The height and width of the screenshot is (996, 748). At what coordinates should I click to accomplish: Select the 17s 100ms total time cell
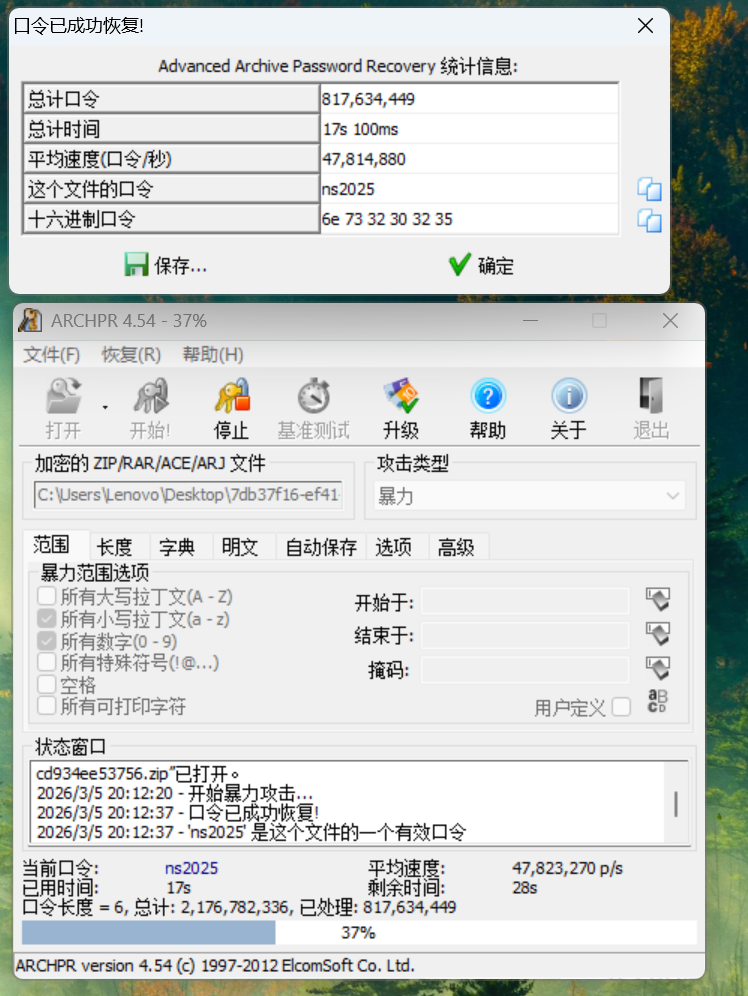click(x=469, y=129)
